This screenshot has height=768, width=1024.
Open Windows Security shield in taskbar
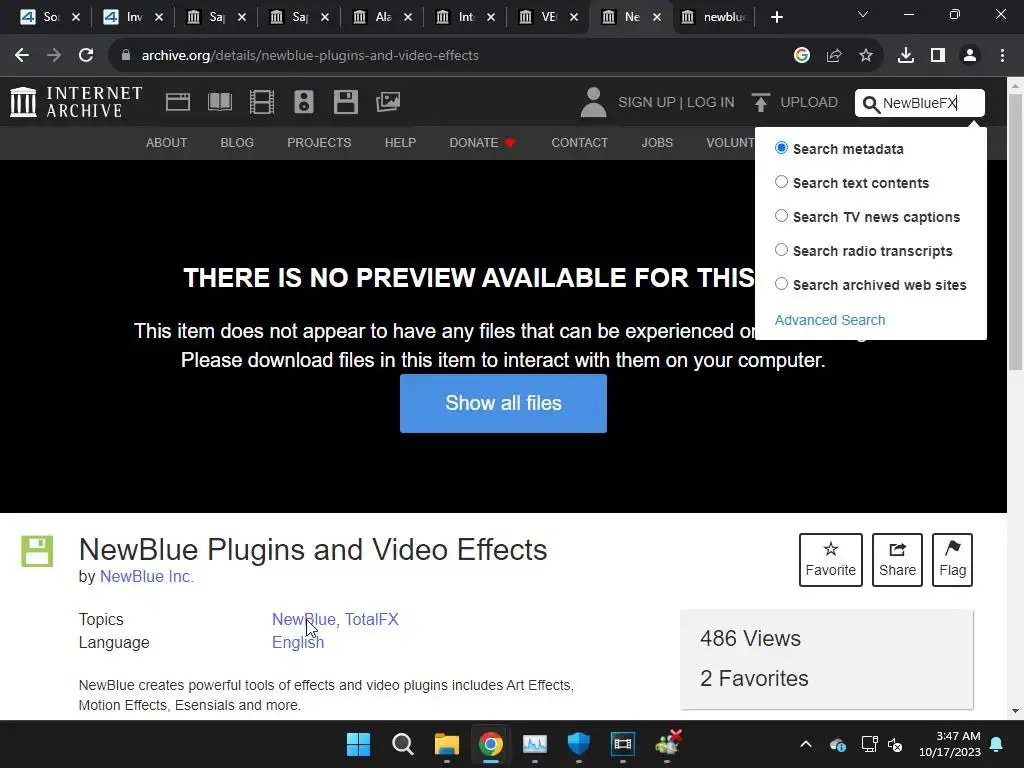(x=579, y=744)
